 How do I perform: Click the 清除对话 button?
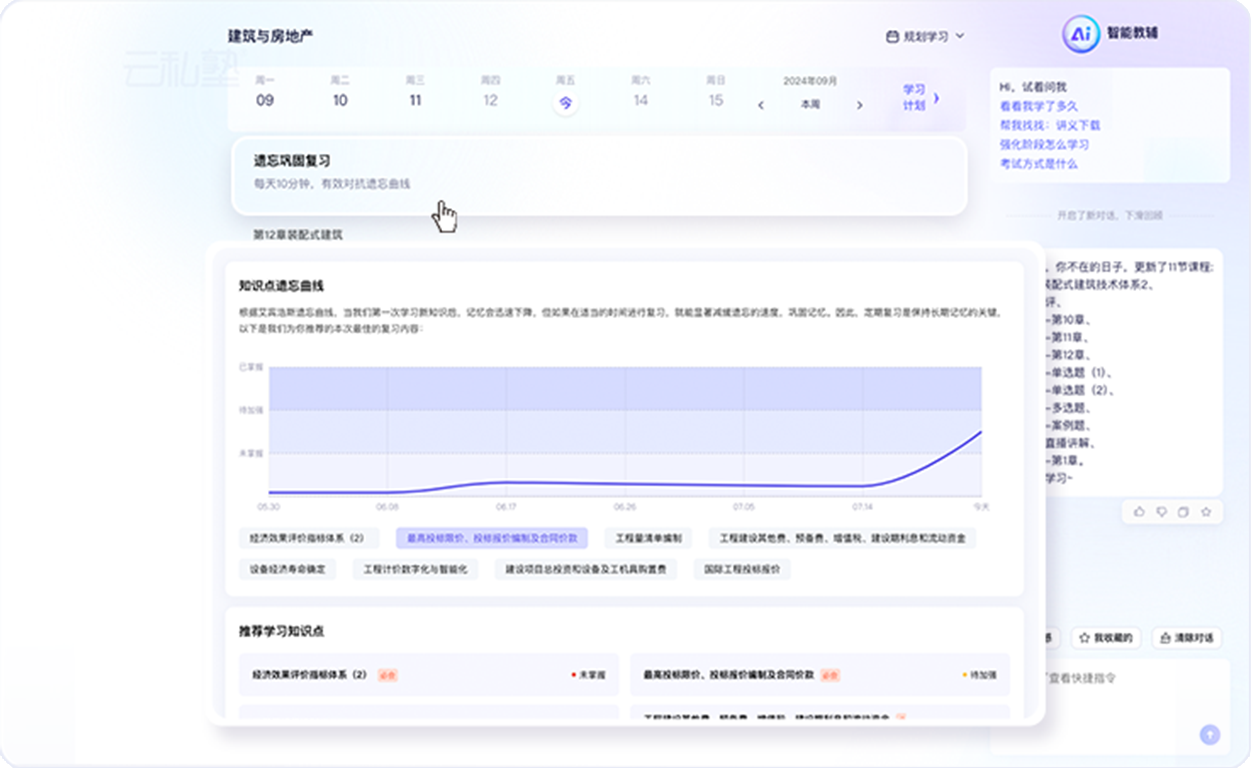(x=1187, y=637)
